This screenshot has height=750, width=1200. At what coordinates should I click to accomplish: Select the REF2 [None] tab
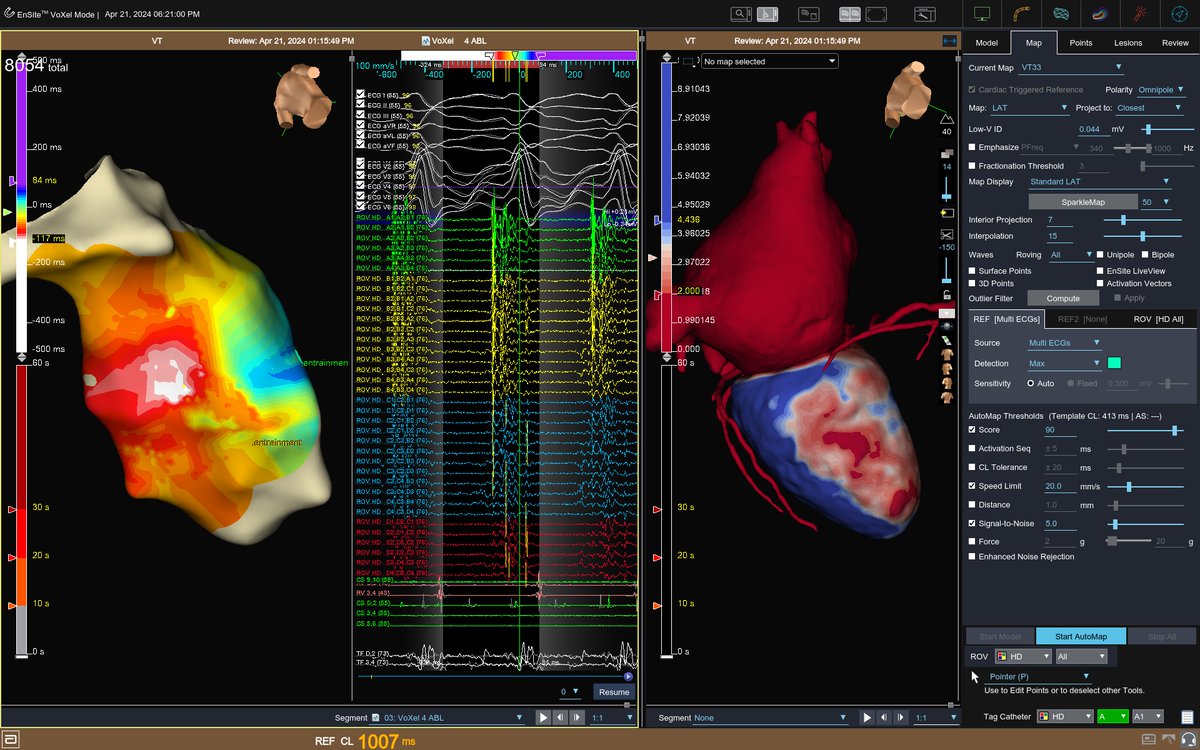tap(1081, 319)
